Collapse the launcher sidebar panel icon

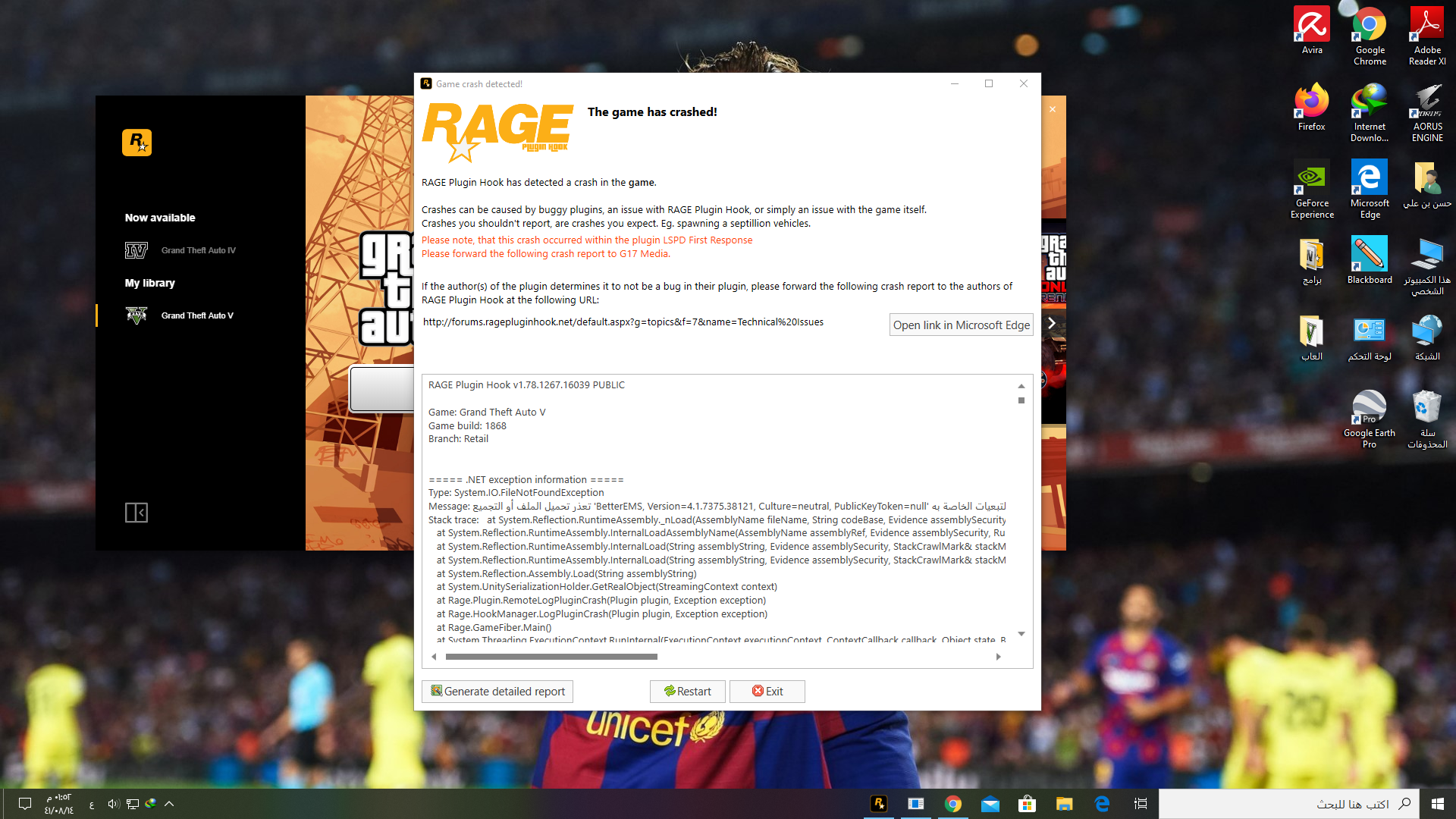tap(136, 513)
